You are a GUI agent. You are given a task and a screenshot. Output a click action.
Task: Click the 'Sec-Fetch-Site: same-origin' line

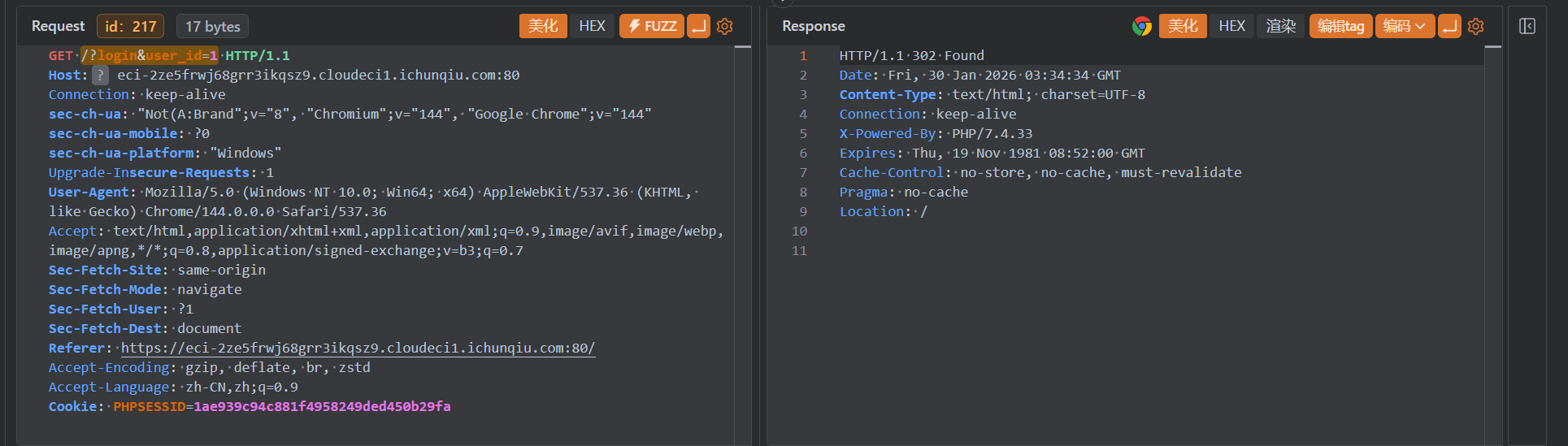pos(157,270)
